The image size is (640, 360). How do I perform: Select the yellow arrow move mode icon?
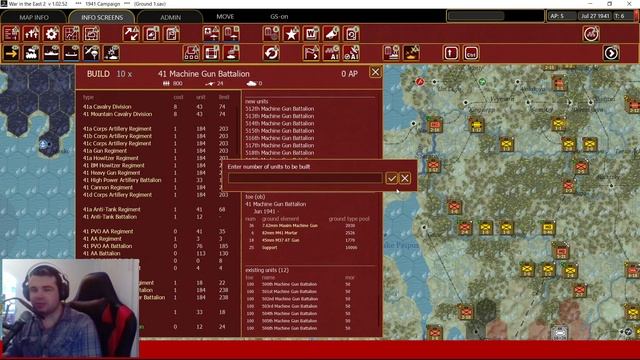point(11,53)
